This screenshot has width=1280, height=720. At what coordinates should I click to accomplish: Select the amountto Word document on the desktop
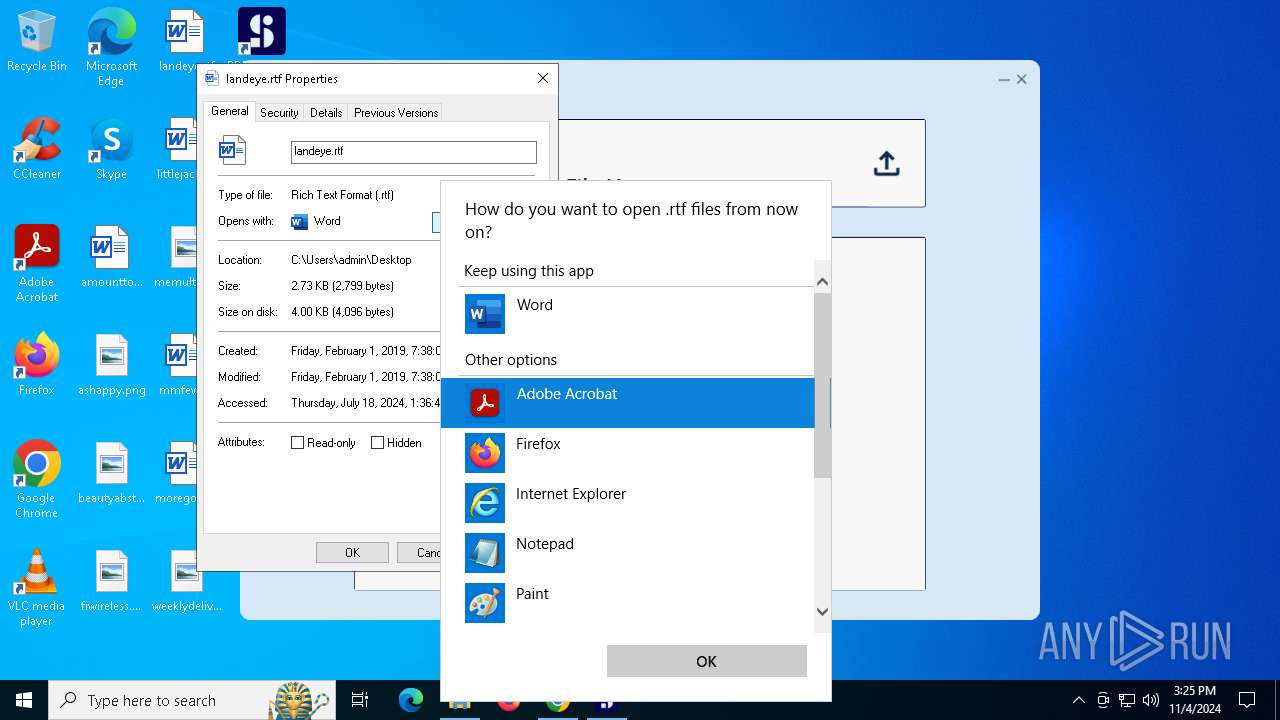click(x=111, y=257)
